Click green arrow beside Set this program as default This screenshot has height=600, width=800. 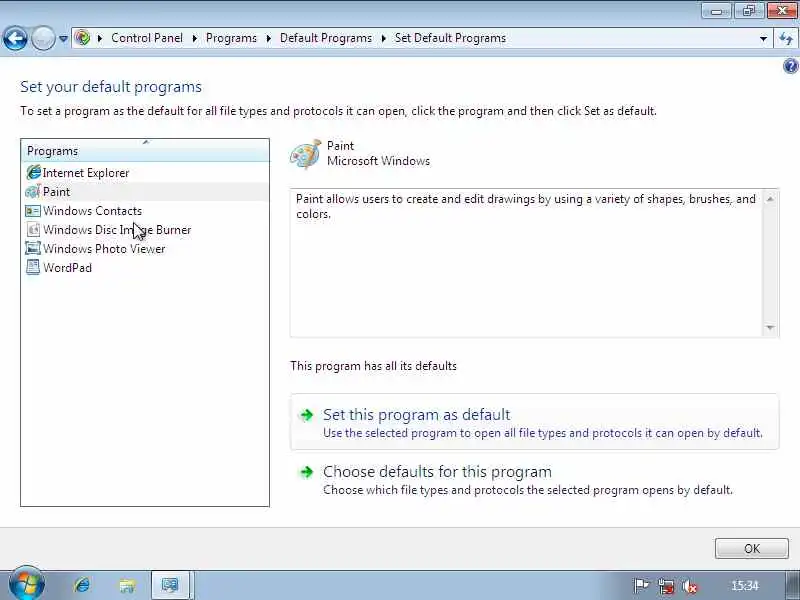tap(306, 415)
